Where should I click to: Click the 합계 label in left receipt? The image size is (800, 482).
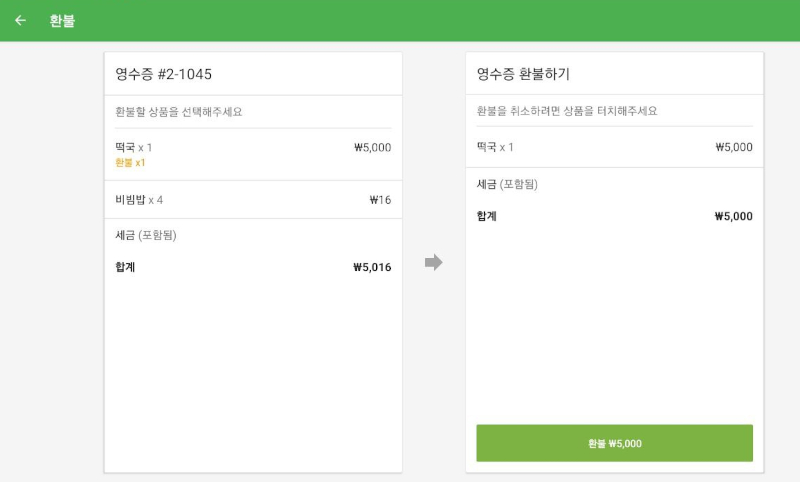(125, 267)
